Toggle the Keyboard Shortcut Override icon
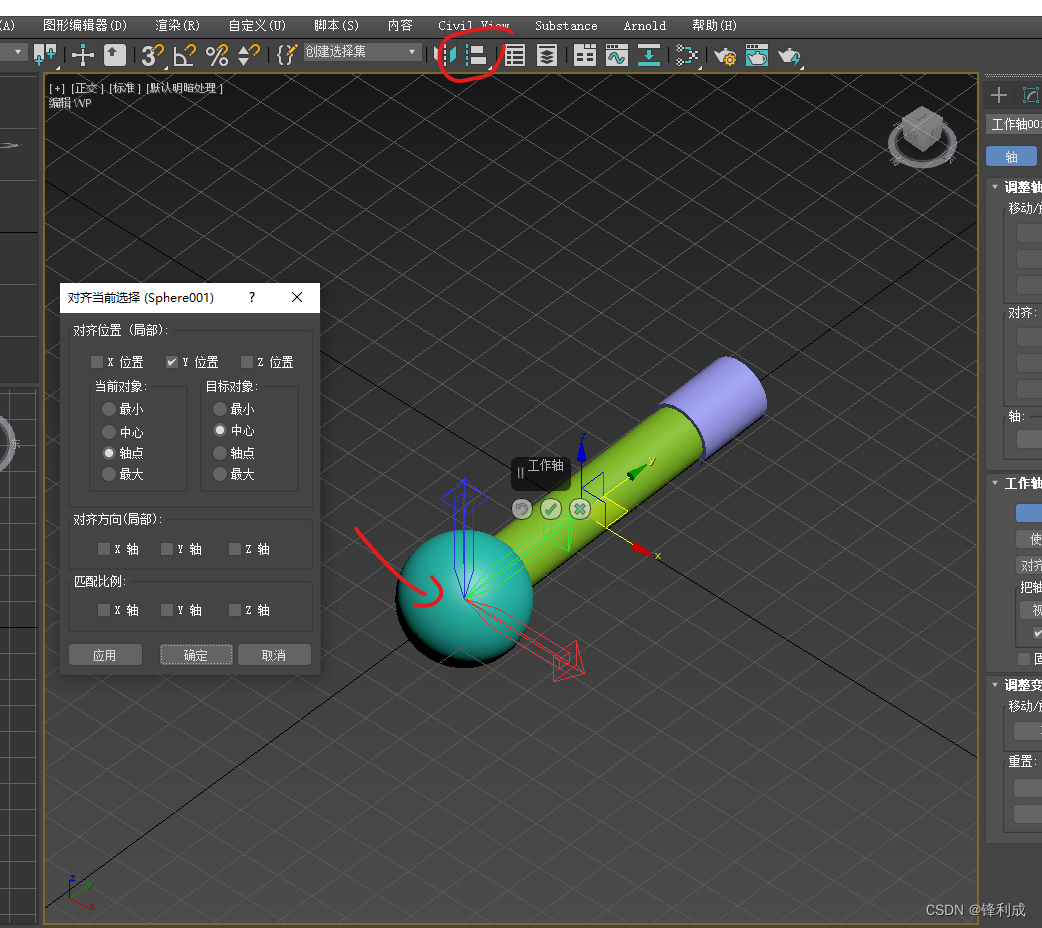Viewport: 1042px width, 928px height. click(114, 55)
